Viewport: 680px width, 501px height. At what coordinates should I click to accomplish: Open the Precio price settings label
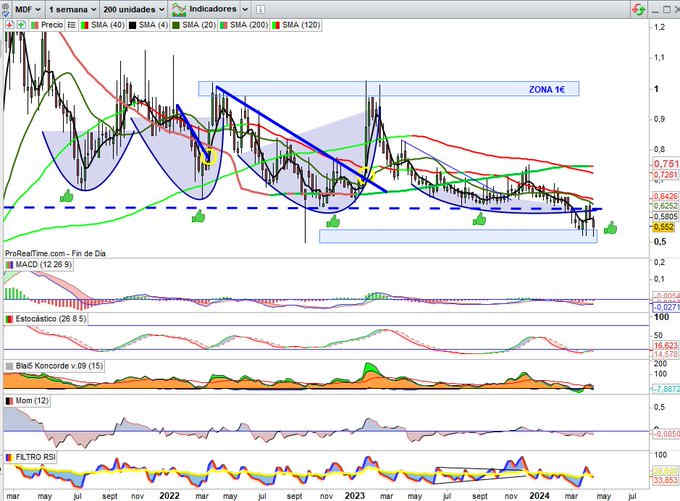point(46,25)
